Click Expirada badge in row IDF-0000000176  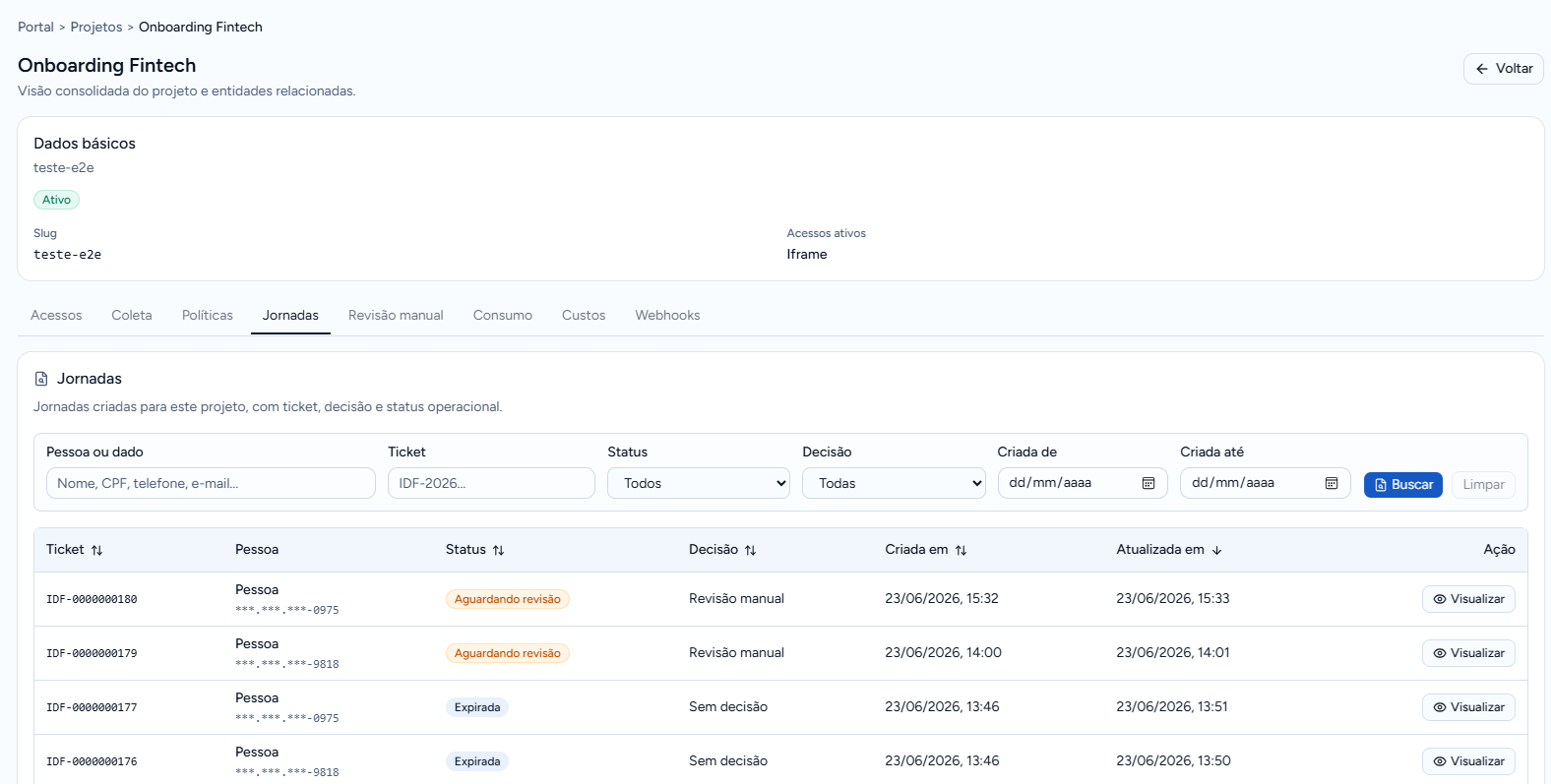(477, 761)
